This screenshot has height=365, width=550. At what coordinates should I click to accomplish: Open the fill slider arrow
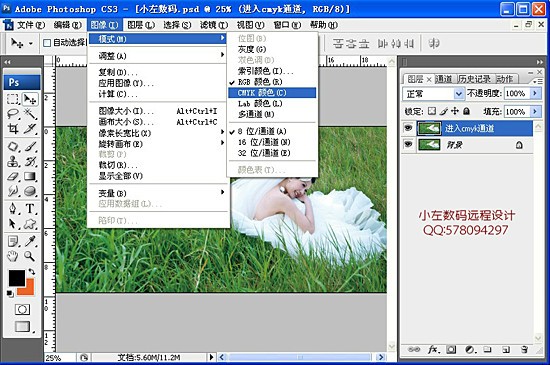[535, 111]
